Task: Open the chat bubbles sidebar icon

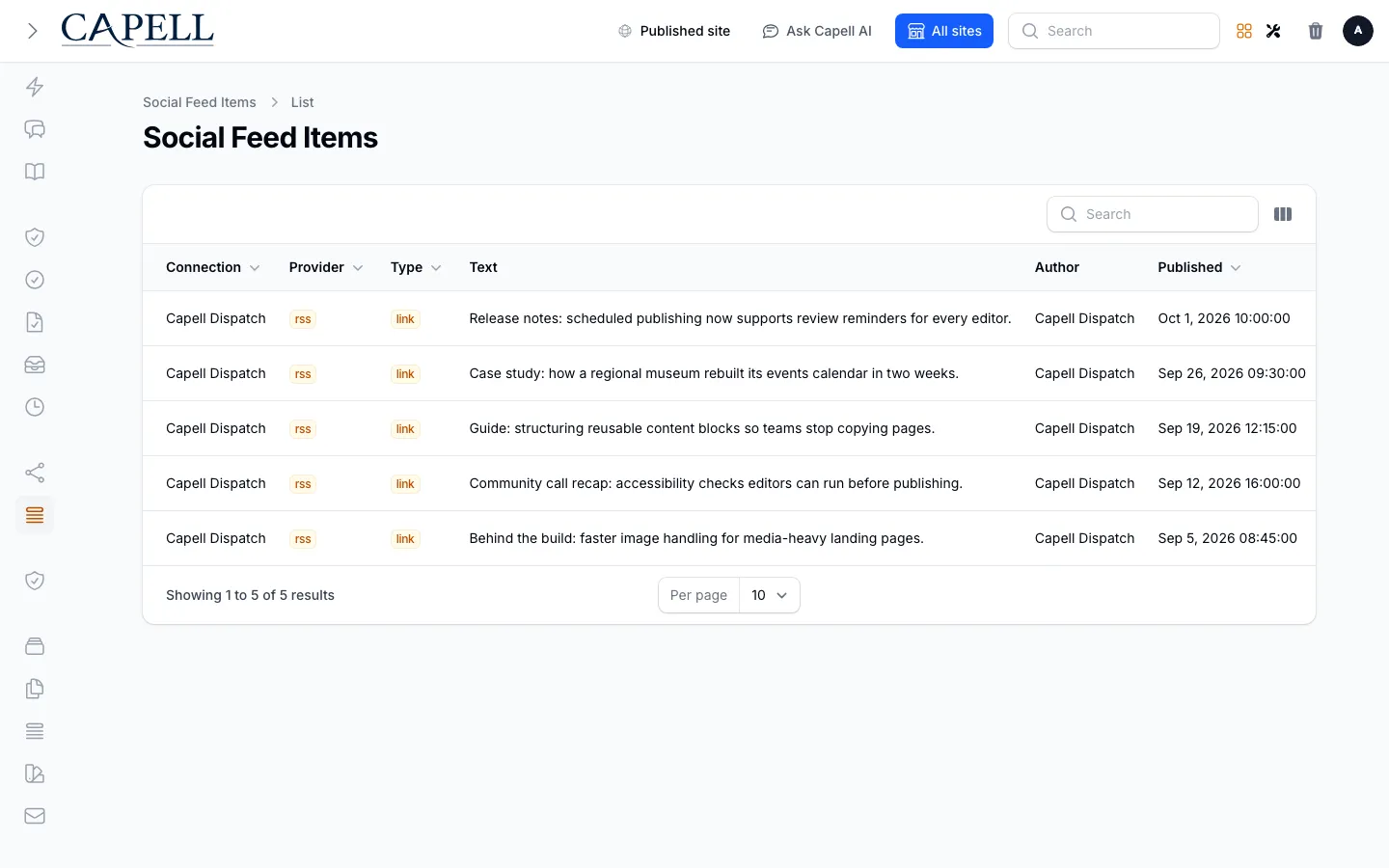Action: click(35, 129)
